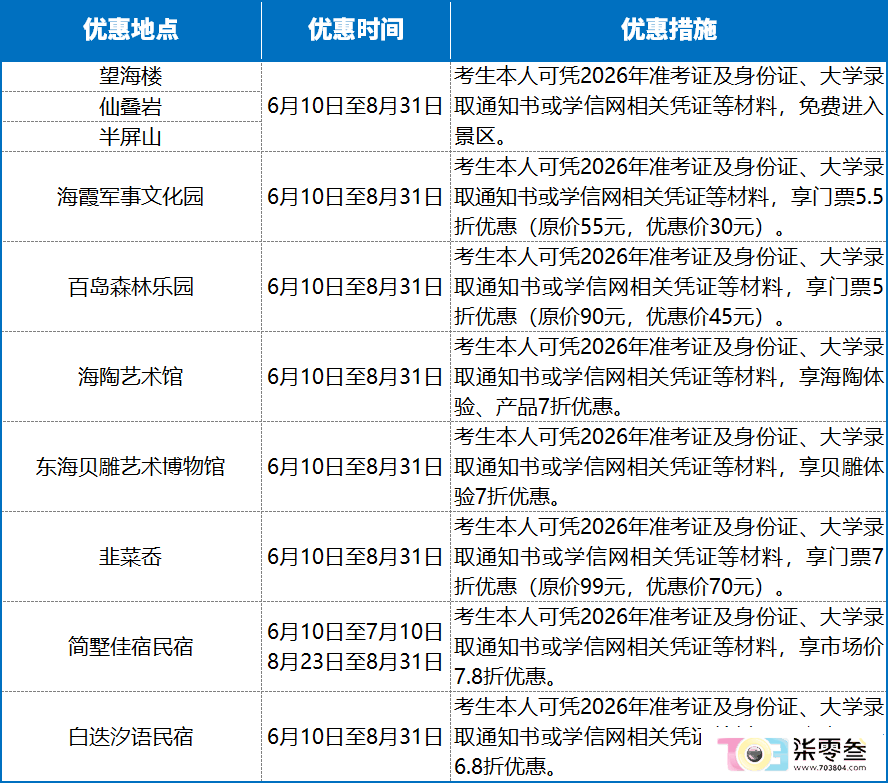888x783 pixels.
Task: Select the 海陶艺术馆 cell
Action: coord(131,376)
